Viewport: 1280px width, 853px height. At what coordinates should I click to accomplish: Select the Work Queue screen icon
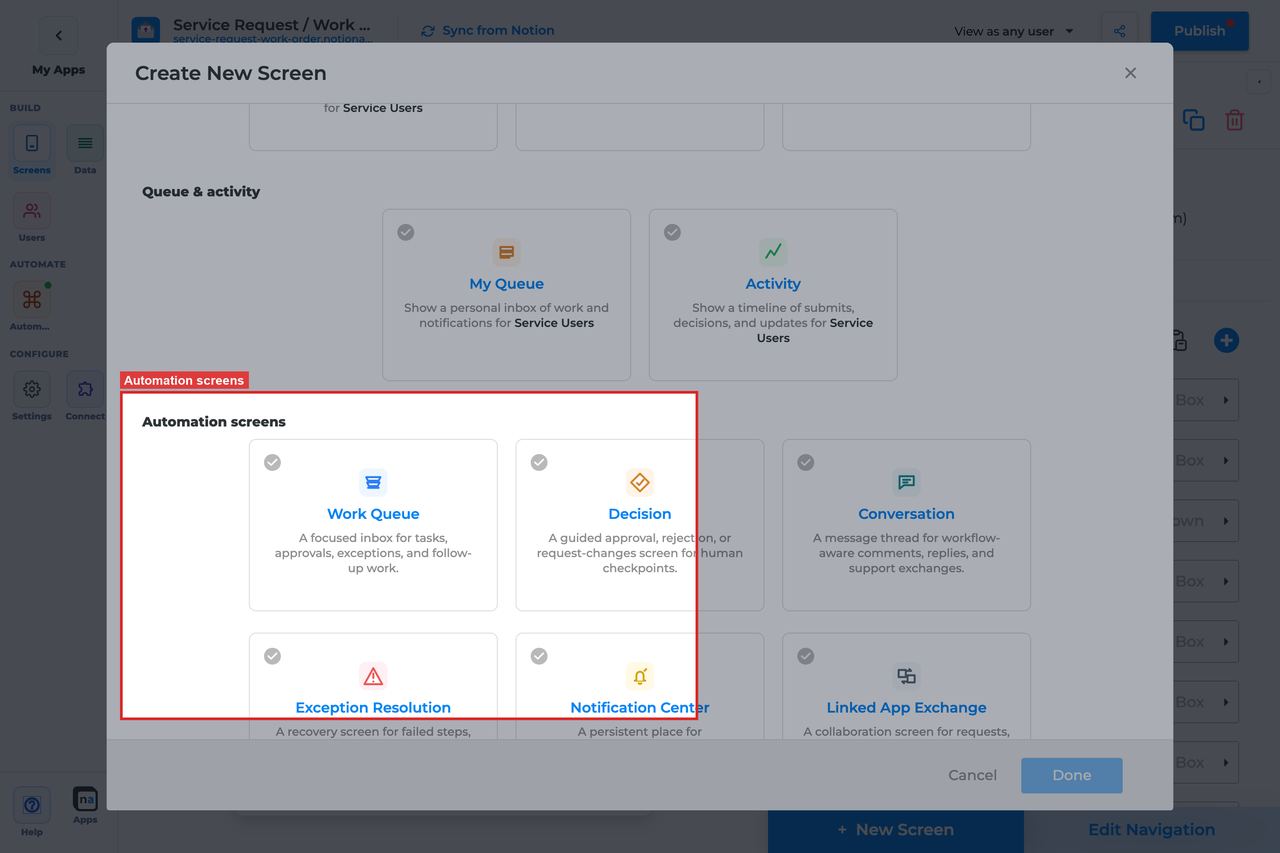pyautogui.click(x=373, y=482)
